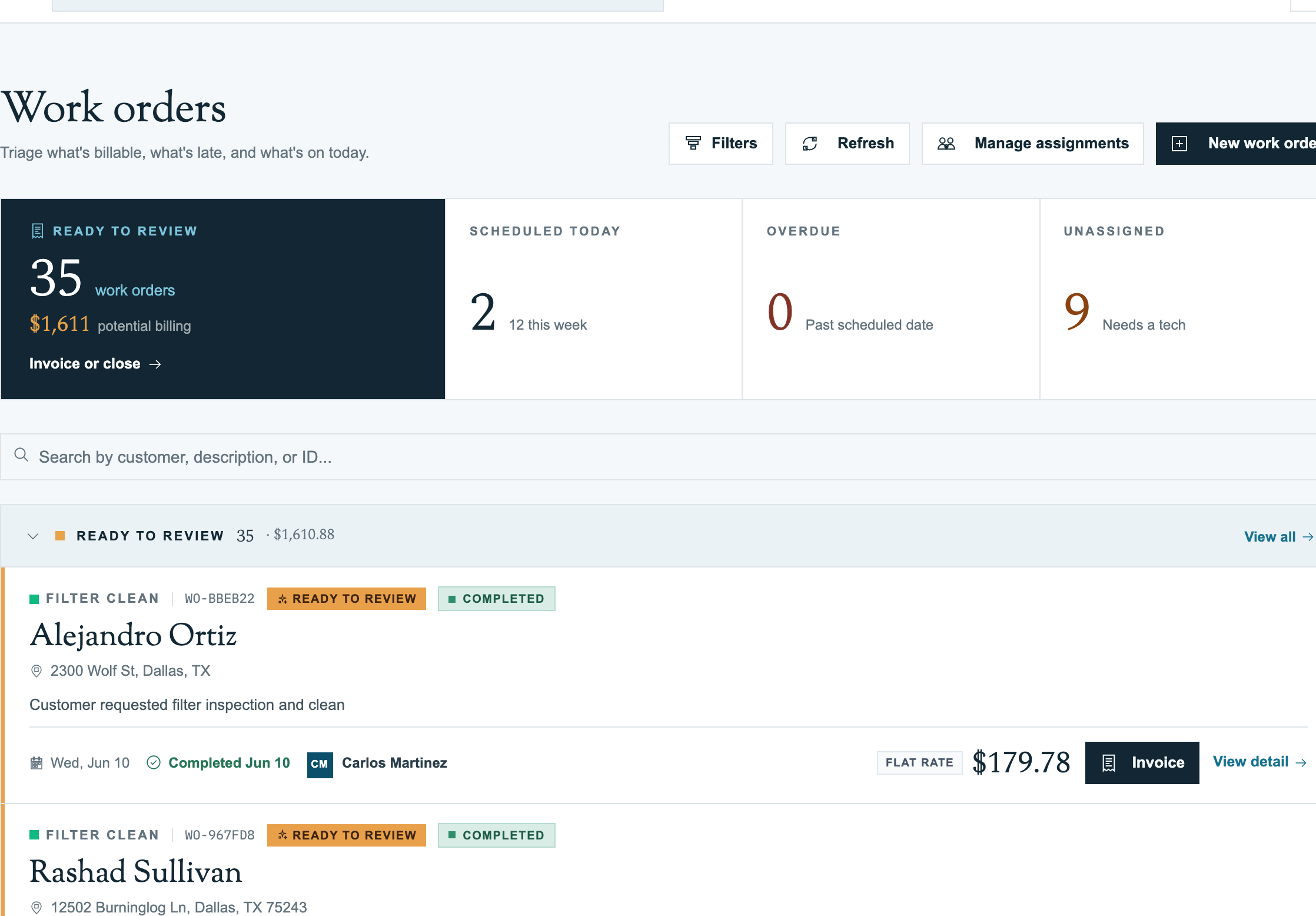Click the search magnifier icon

(x=21, y=455)
